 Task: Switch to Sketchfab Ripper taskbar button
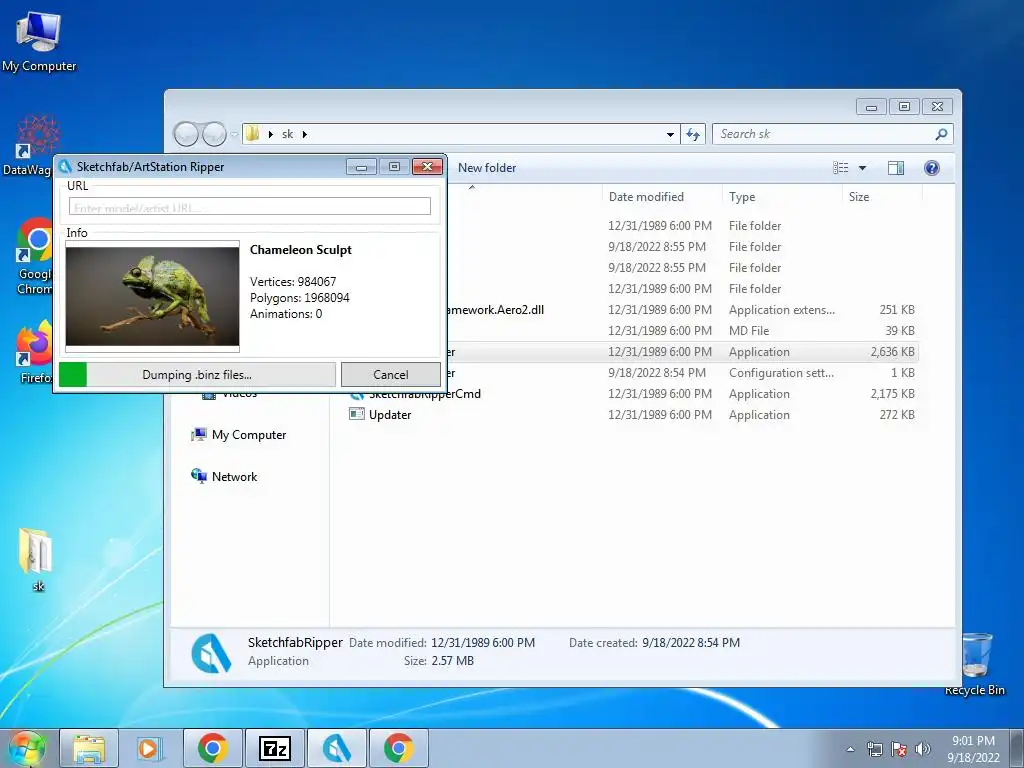coord(337,748)
